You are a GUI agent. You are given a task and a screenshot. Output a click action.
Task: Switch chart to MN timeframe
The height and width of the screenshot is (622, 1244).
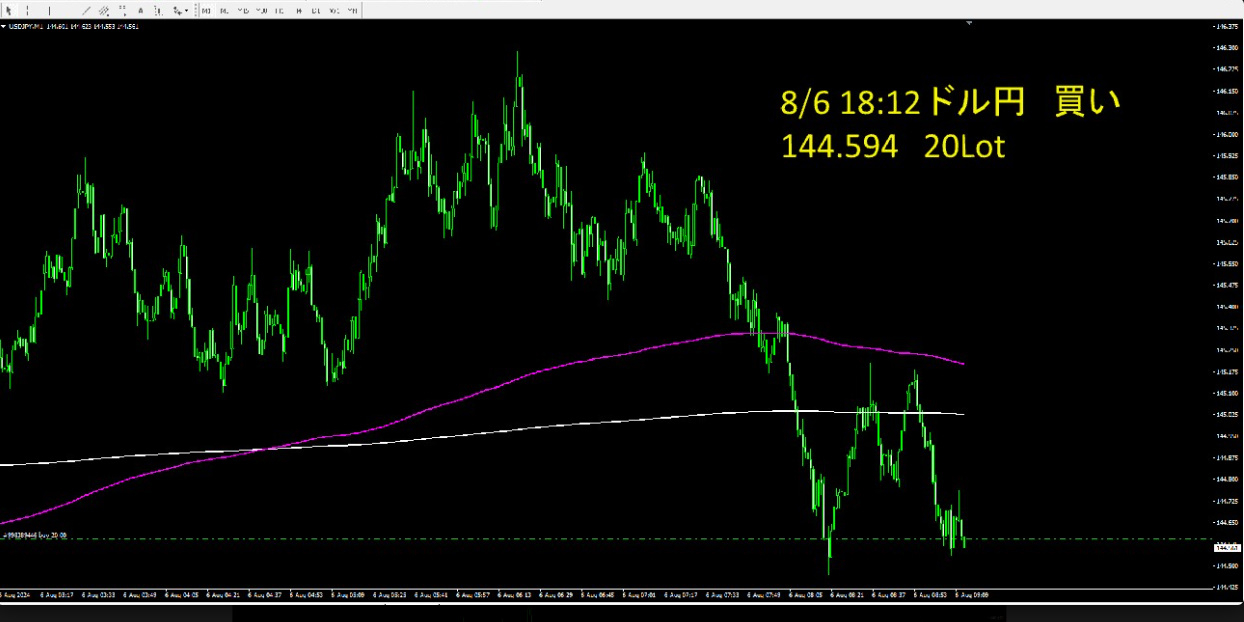click(353, 11)
